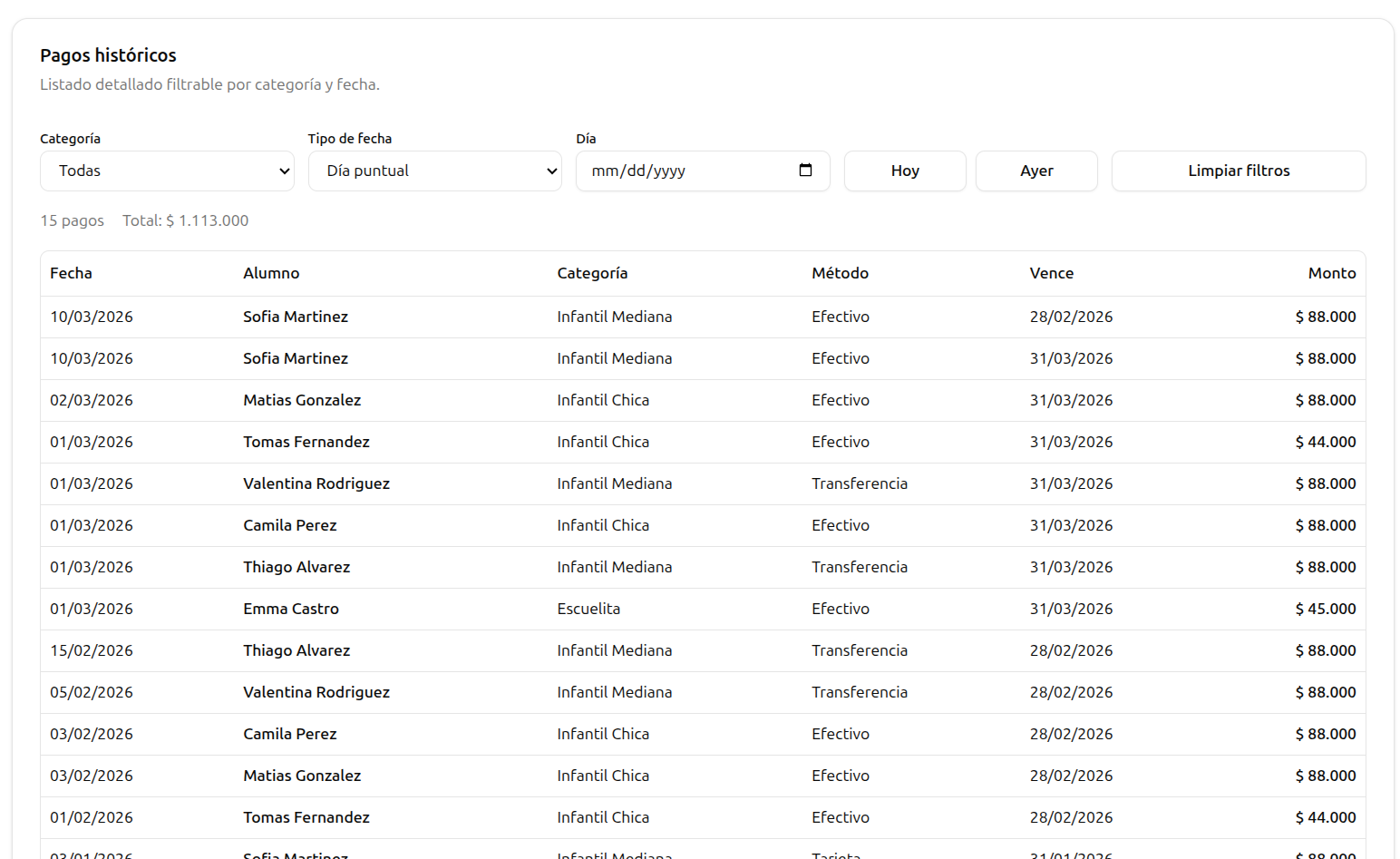Screen dimensions: 1400x859
Task: Select Valentina Rodriguez payment dated 05/02/2026
Action: tap(316, 692)
